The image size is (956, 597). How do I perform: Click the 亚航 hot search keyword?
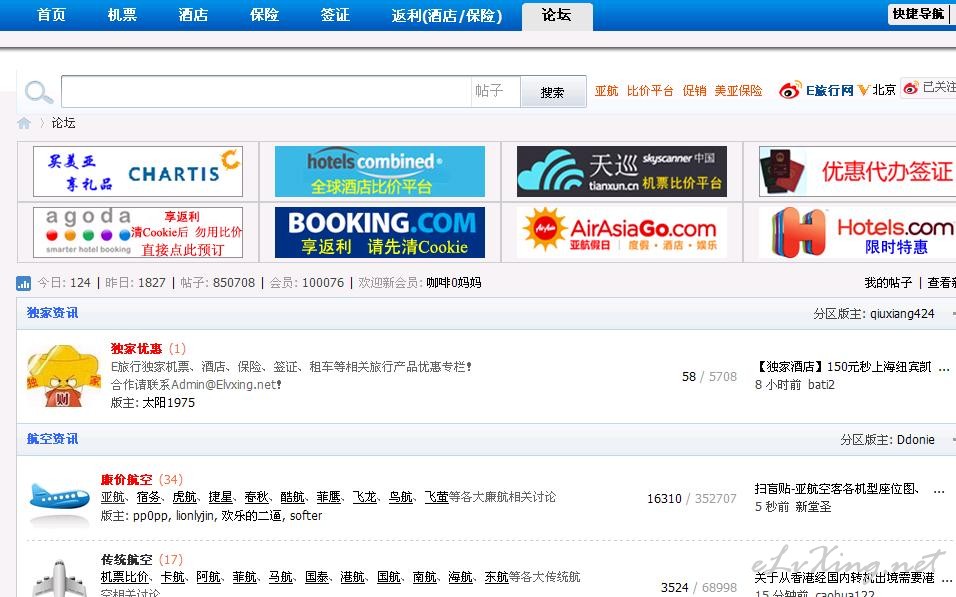pos(606,91)
